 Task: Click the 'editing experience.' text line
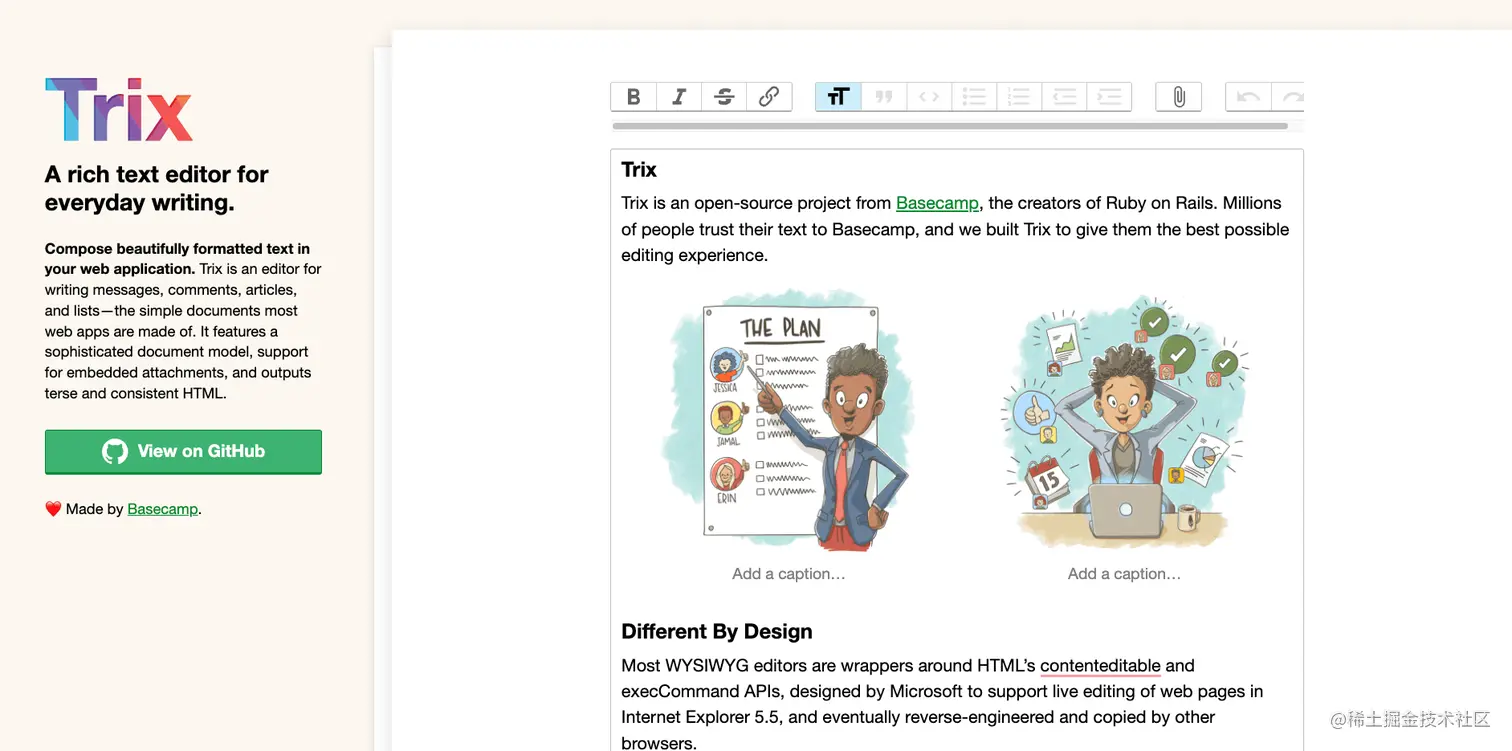pyautogui.click(x=694, y=255)
